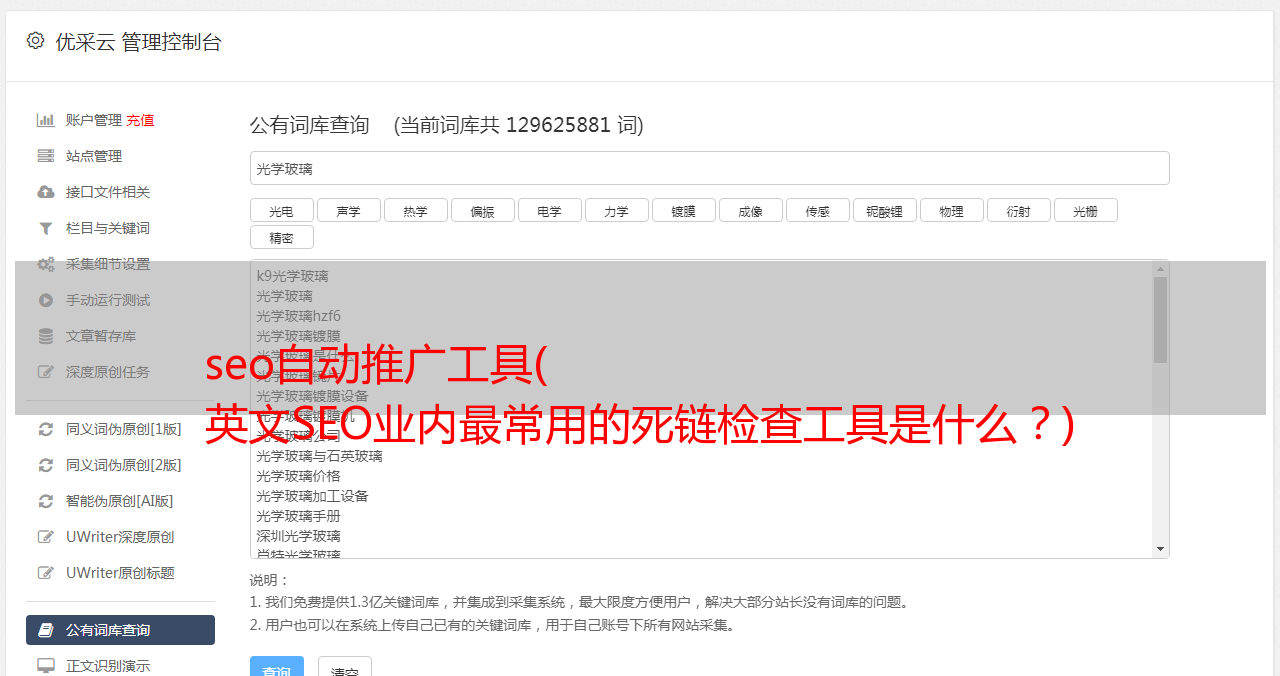The height and width of the screenshot is (676, 1280).
Task: Pick 光学玻璃手册 from the results list
Action: pyautogui.click(x=298, y=516)
